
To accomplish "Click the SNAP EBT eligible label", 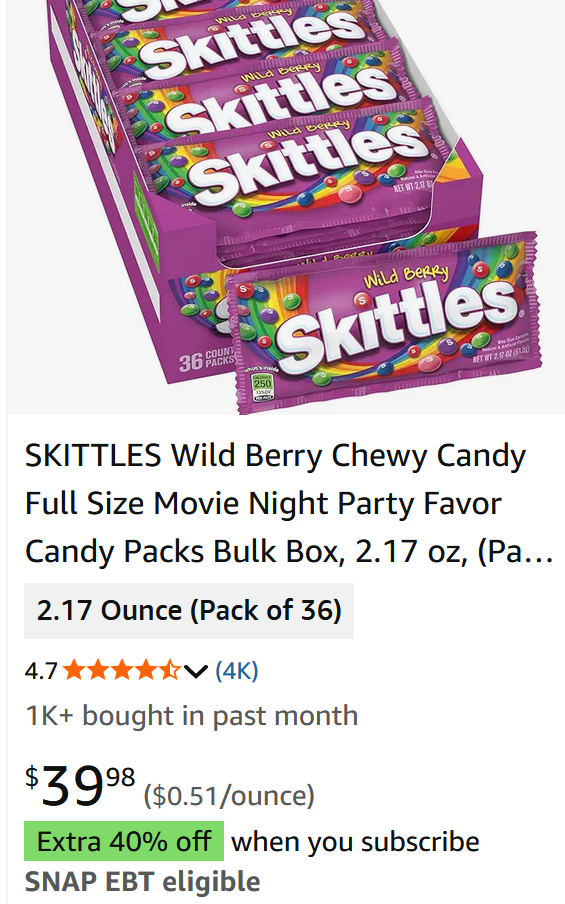I will (x=142, y=882).
